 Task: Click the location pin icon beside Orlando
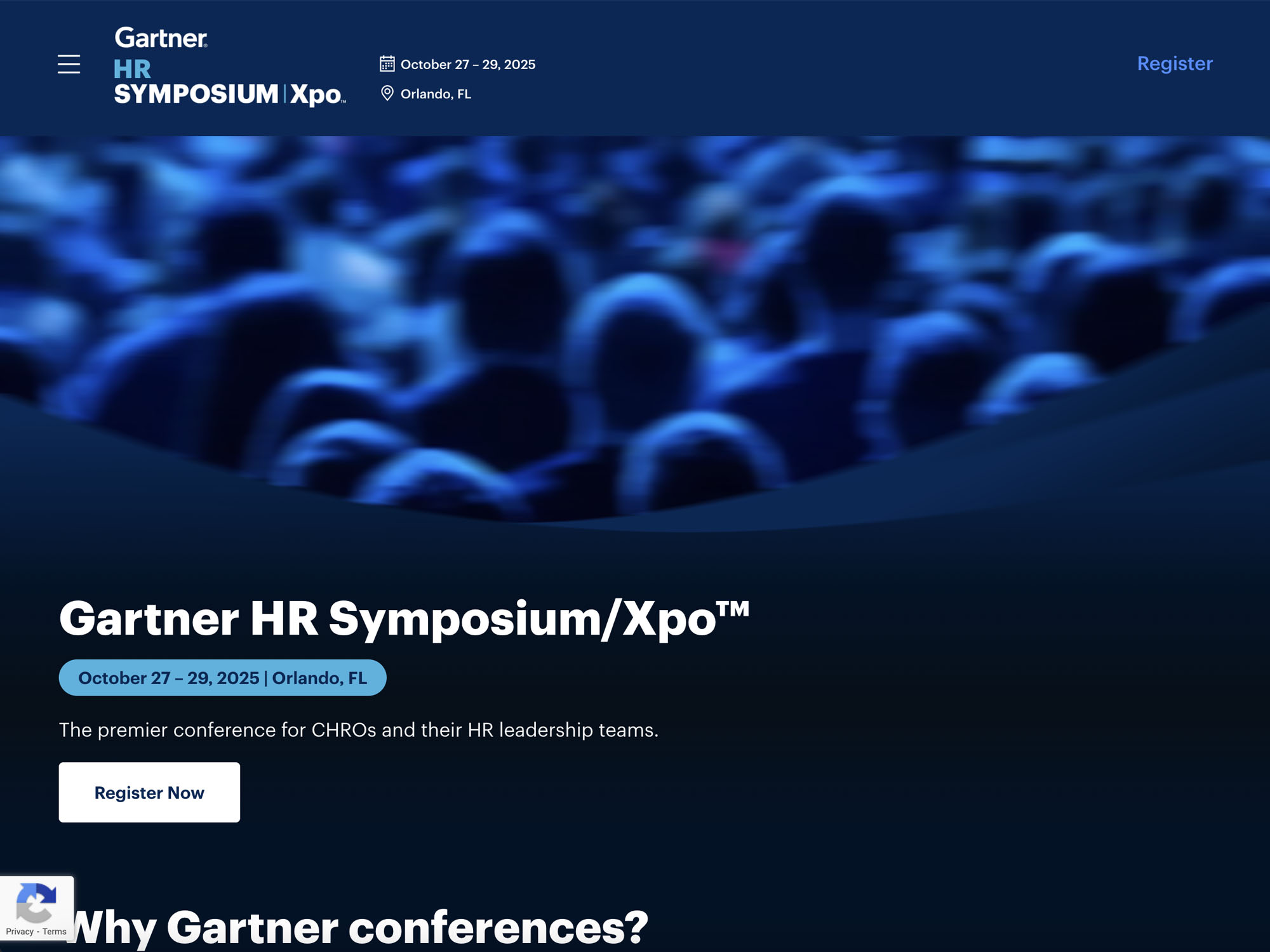coord(387,93)
